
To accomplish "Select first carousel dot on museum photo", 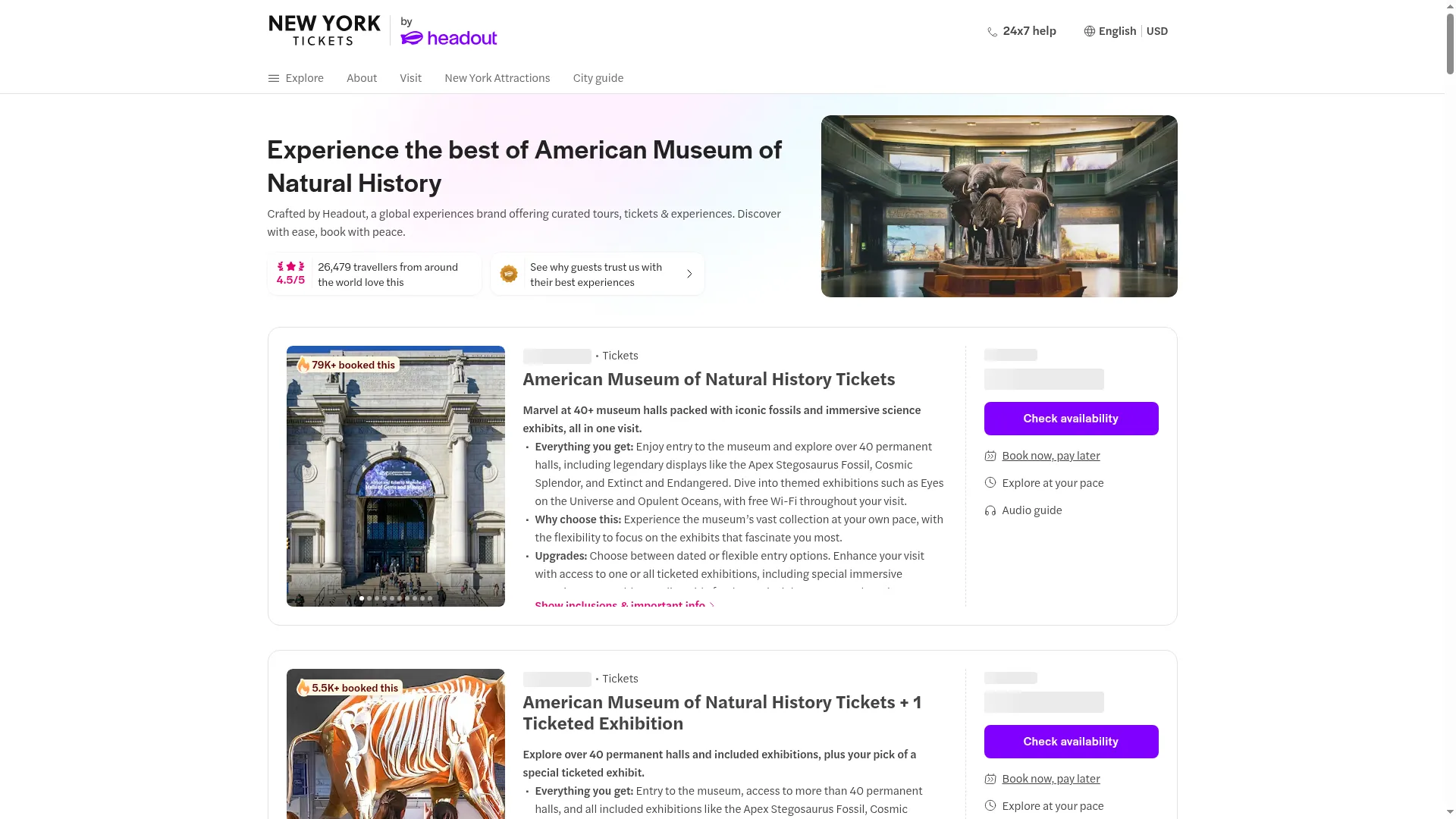I will [362, 598].
